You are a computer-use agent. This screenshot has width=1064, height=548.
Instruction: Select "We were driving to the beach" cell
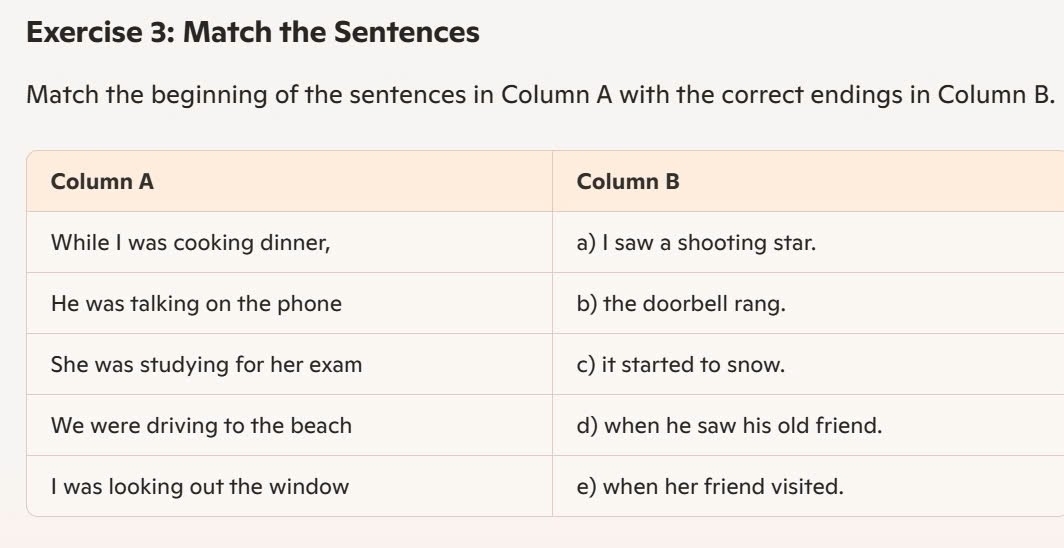pyautogui.click(x=201, y=426)
